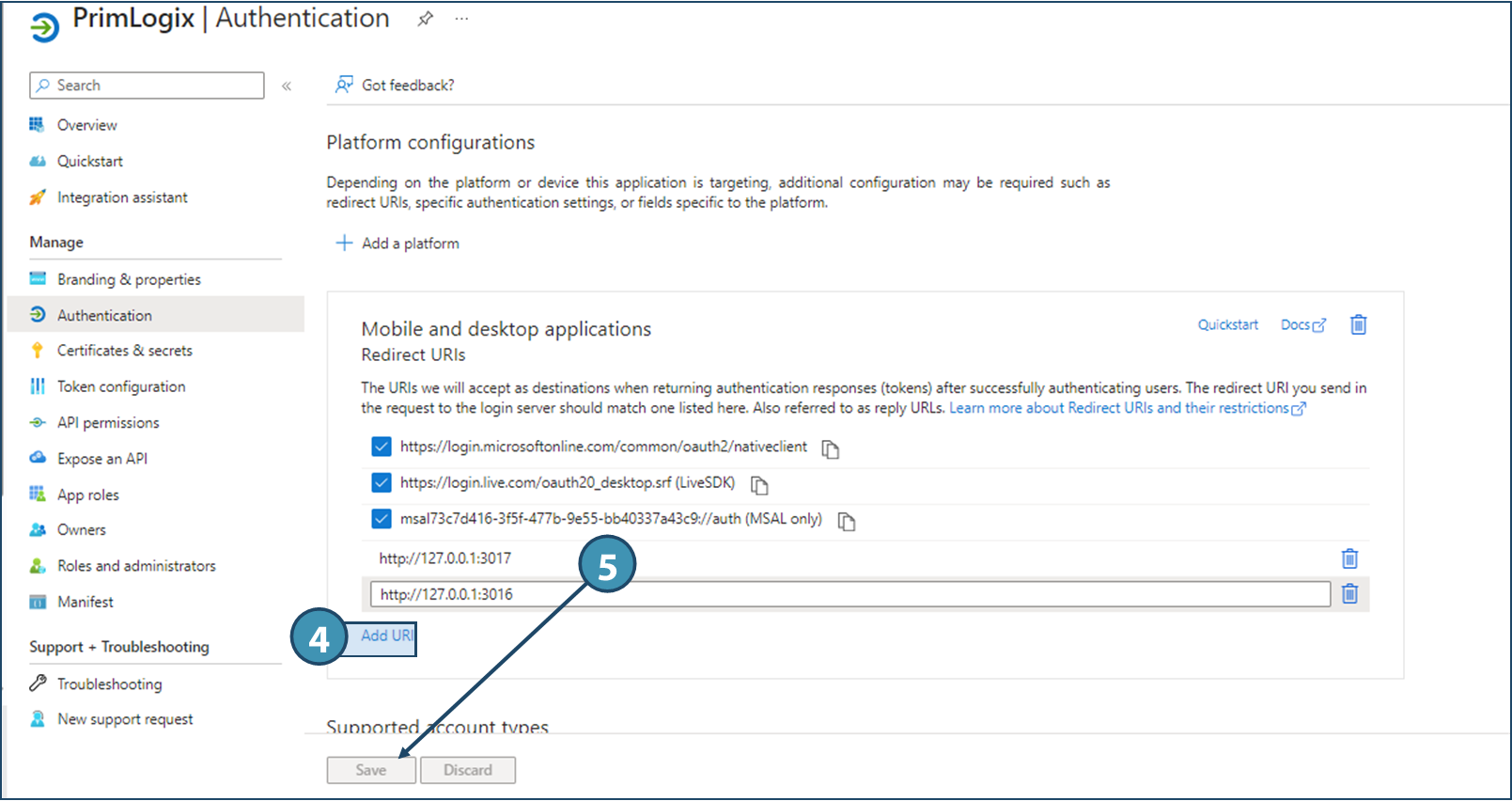Open the ellipsis more options menu
The width and height of the screenshot is (1512, 801).
pyautogui.click(x=461, y=19)
